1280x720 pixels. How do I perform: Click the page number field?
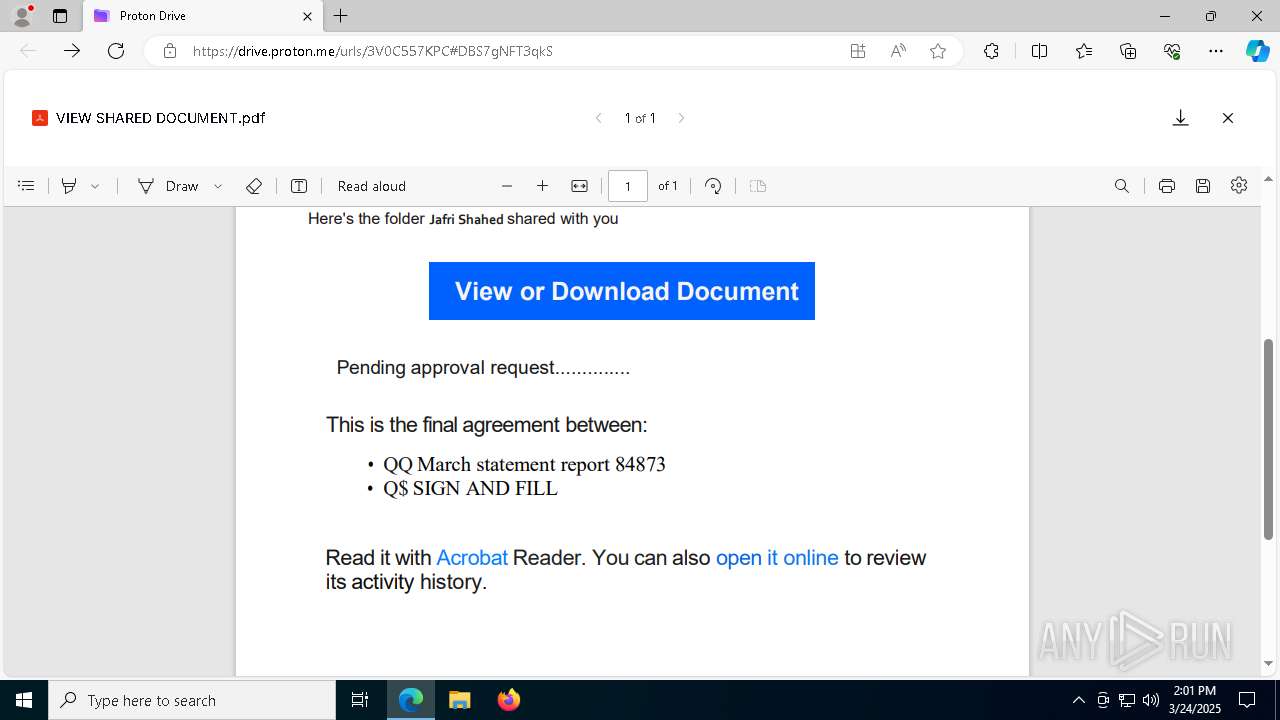(x=628, y=186)
